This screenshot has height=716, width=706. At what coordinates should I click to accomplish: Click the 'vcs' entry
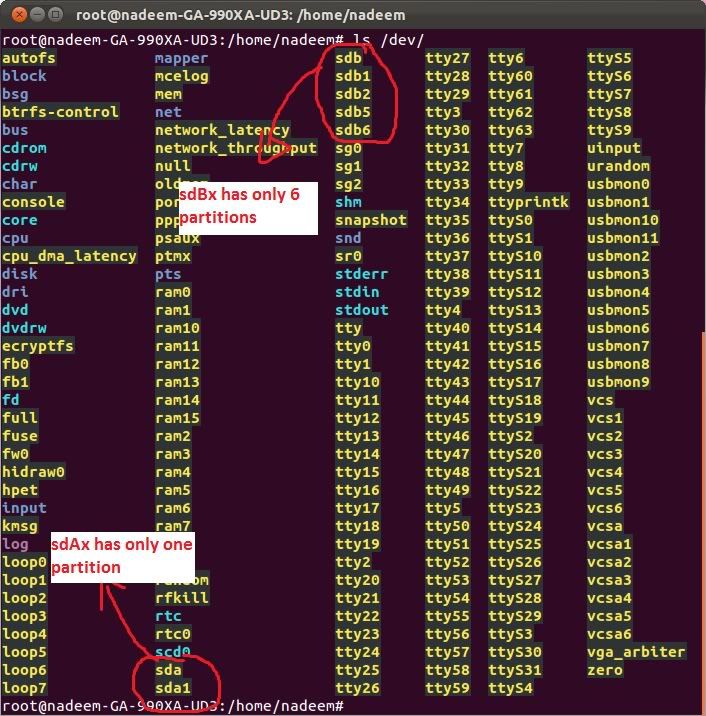(x=601, y=400)
